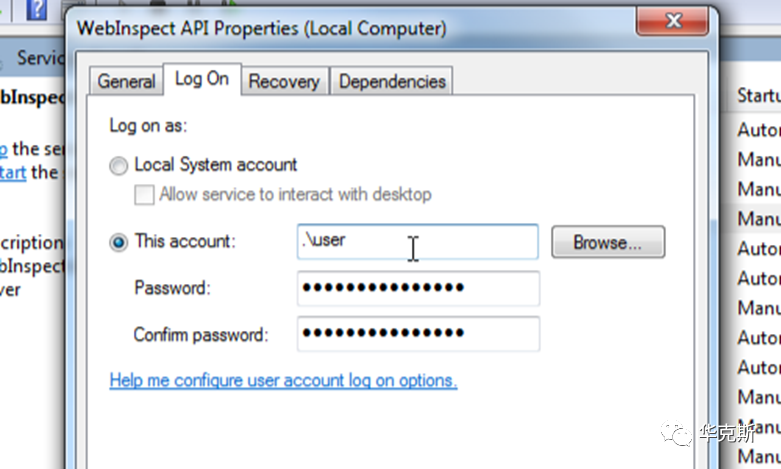Switch to the General tab
781x469 pixels.
click(x=127, y=82)
